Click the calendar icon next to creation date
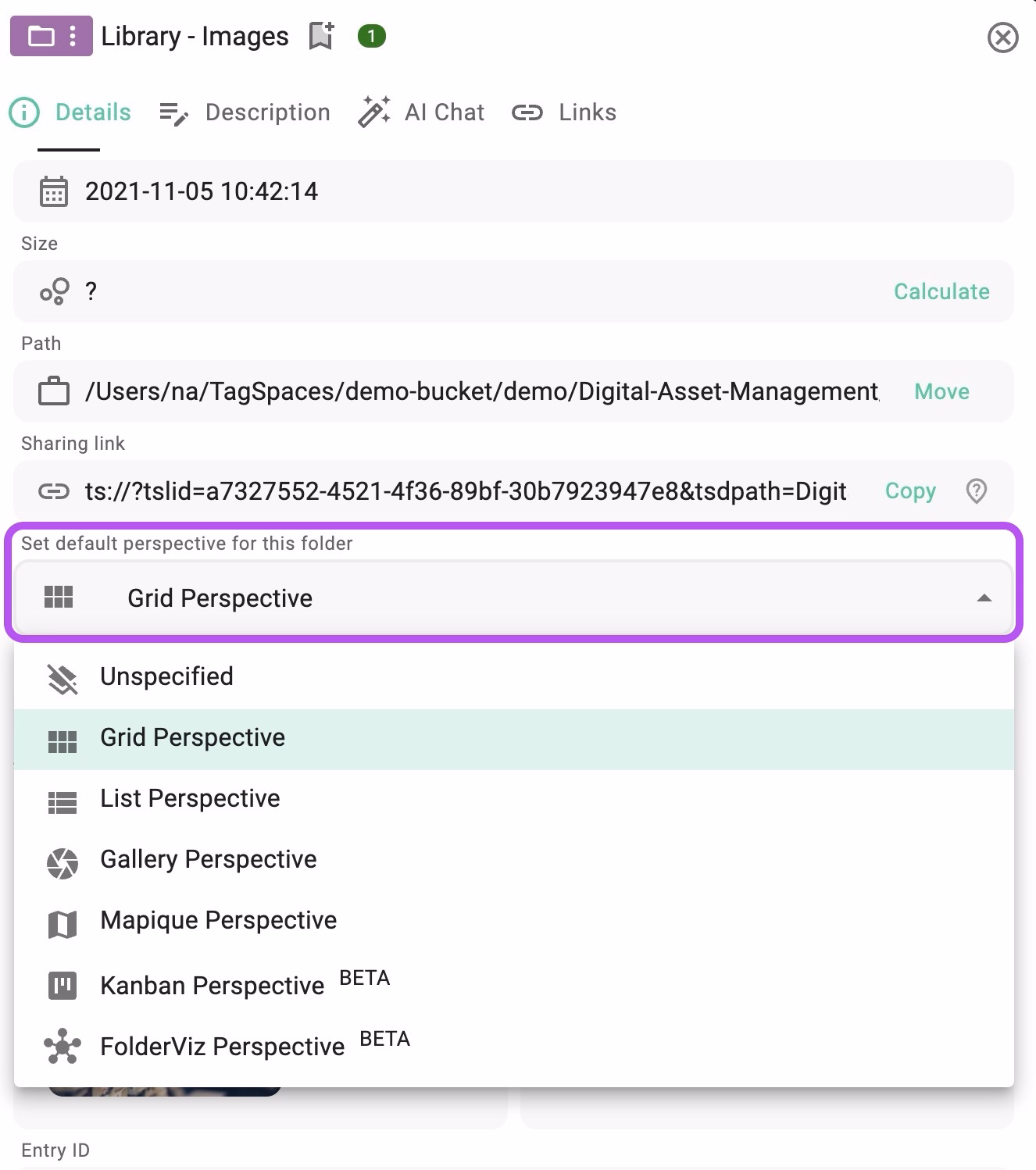 click(52, 191)
